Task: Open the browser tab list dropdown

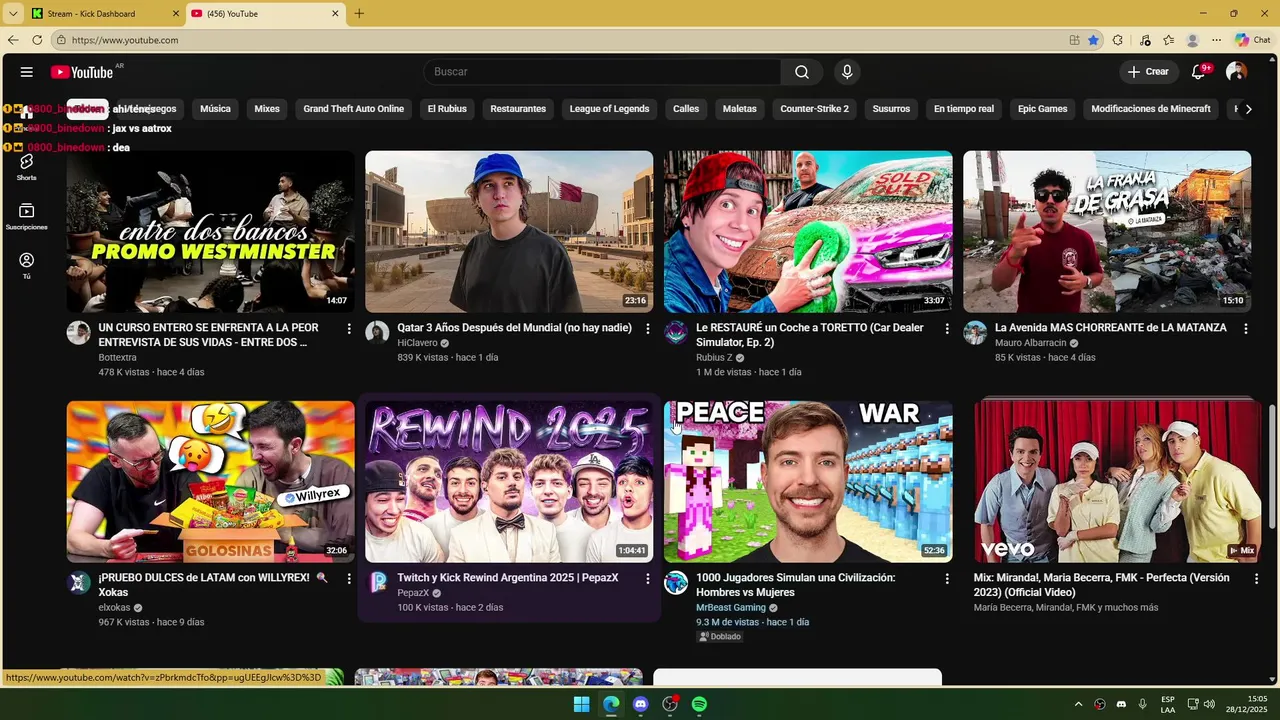Action: 13,13
